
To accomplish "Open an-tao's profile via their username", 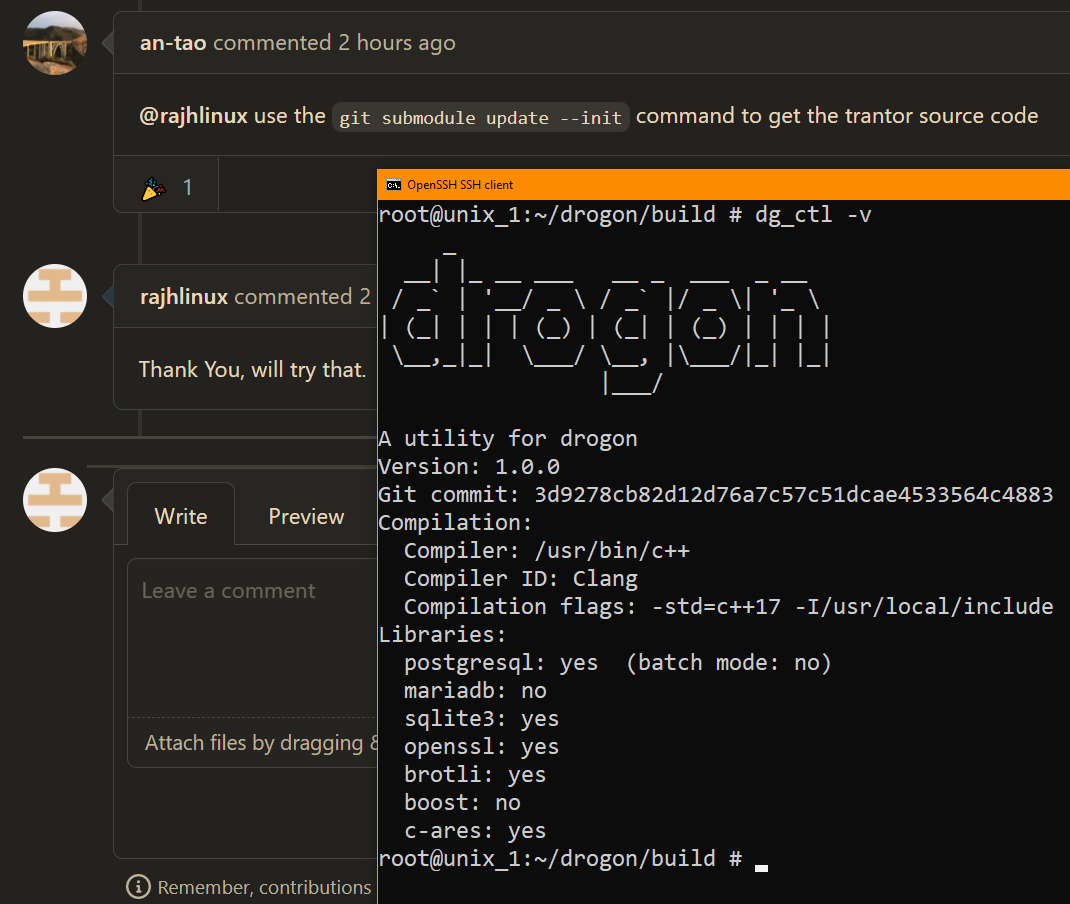I will pyautogui.click(x=172, y=43).
